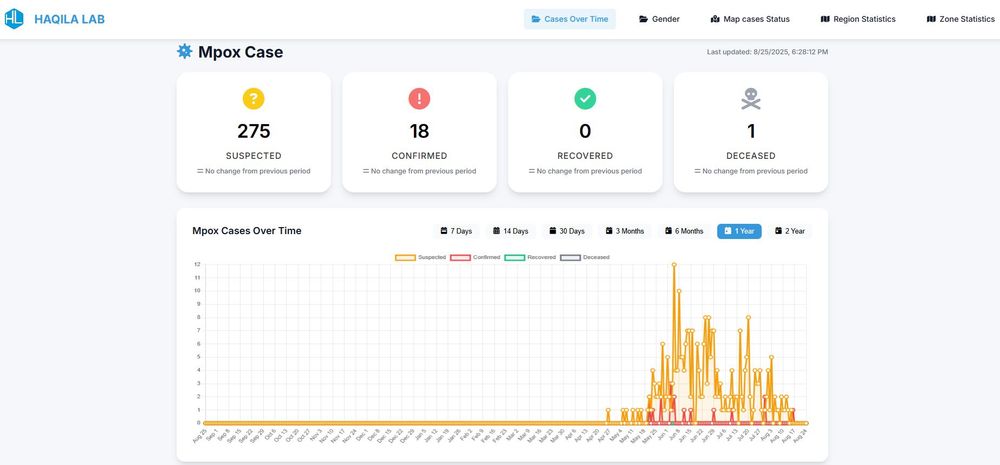Toggle the Recovered legend entry

(x=530, y=258)
